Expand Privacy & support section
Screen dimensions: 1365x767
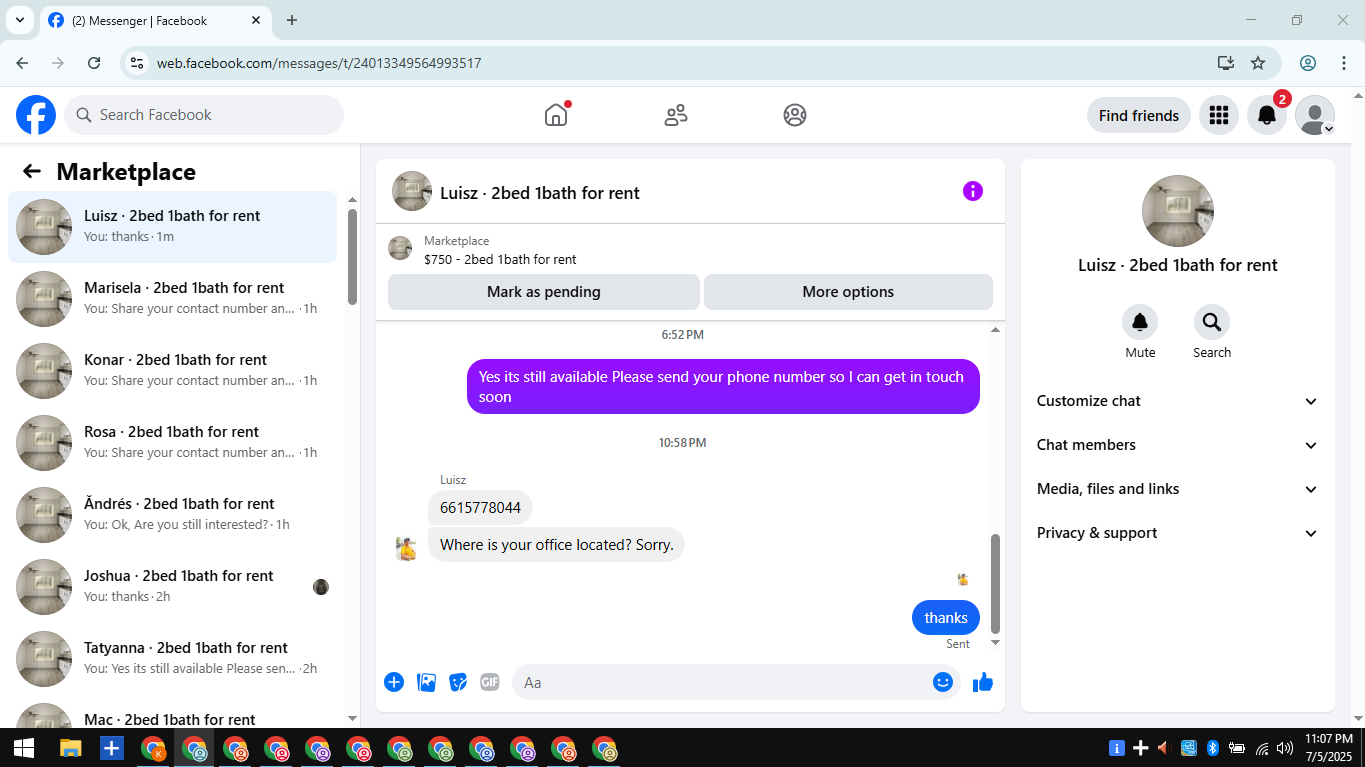1178,533
